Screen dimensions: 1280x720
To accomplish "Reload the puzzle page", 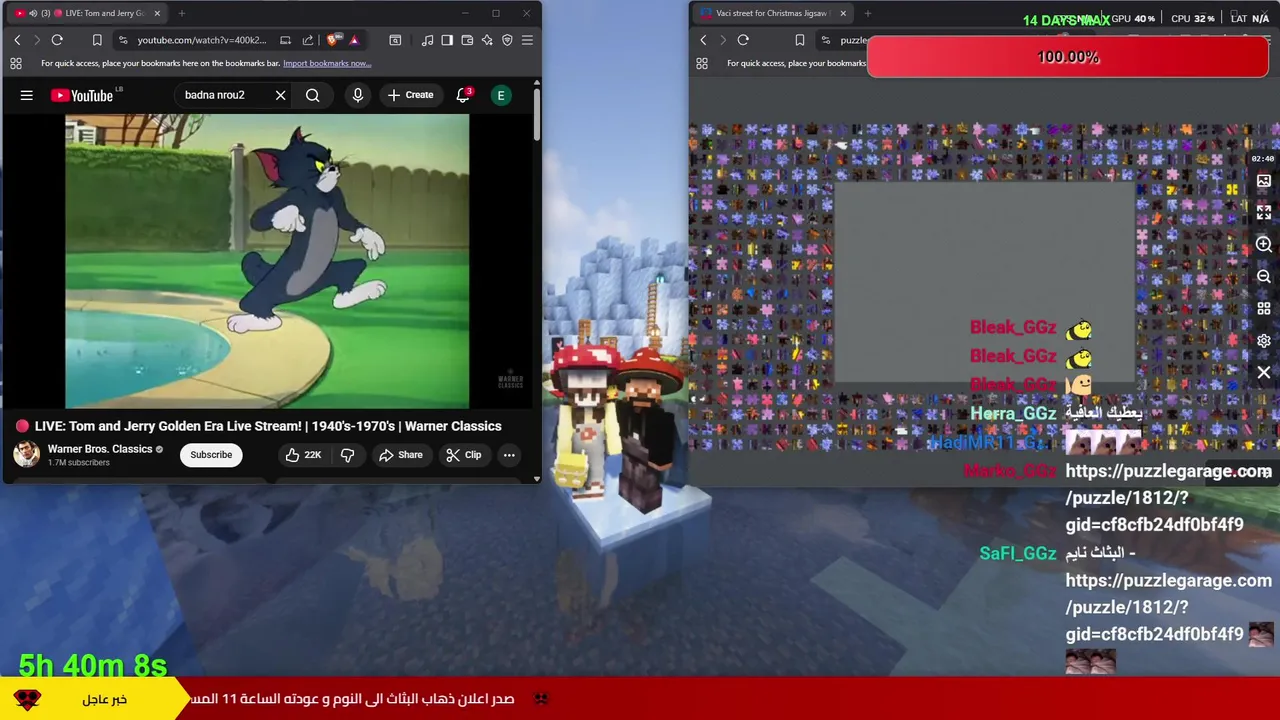I will tap(743, 40).
